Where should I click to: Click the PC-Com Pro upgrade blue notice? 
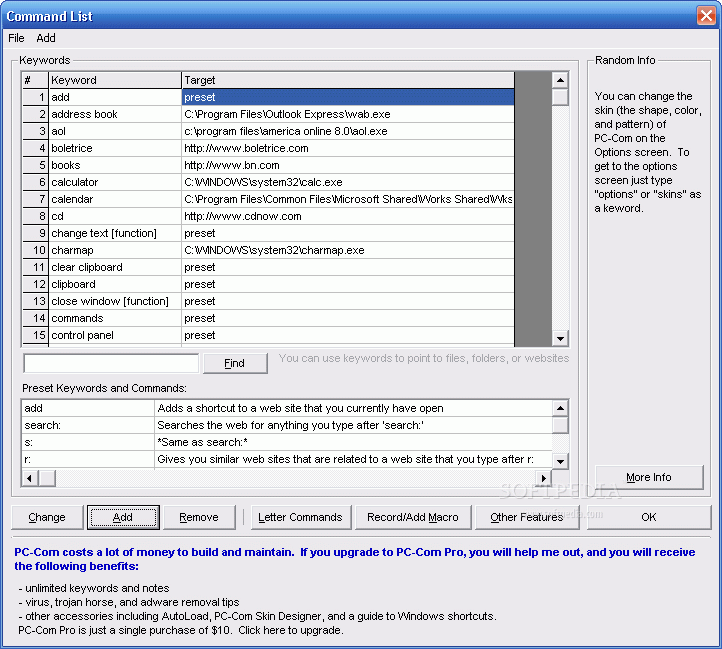pos(355,559)
